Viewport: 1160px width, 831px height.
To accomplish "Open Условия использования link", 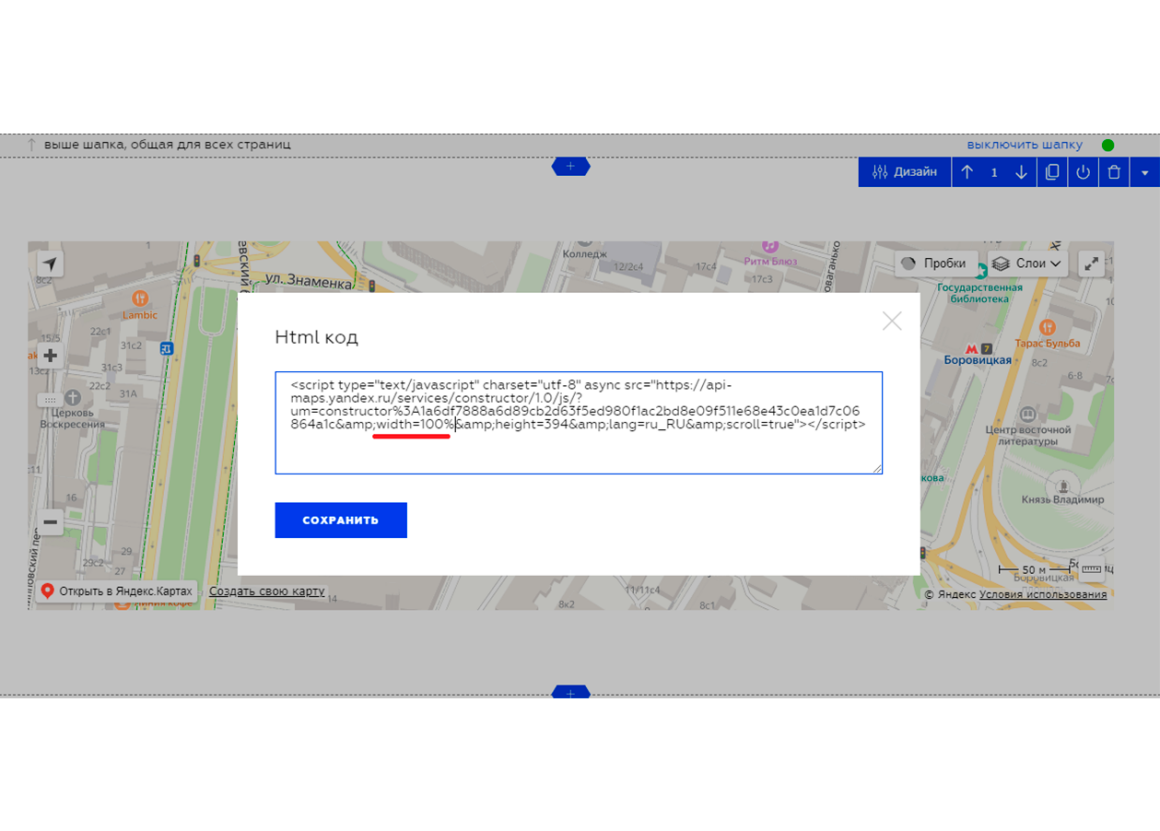I will coord(1043,594).
